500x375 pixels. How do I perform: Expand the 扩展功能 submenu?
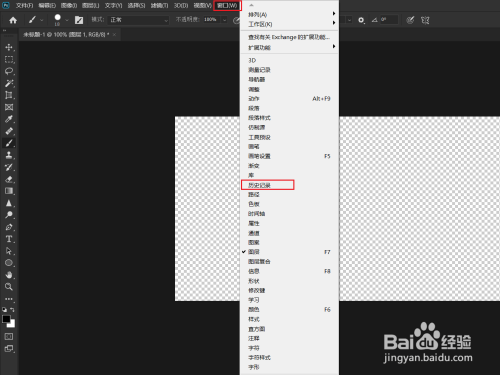(289, 47)
